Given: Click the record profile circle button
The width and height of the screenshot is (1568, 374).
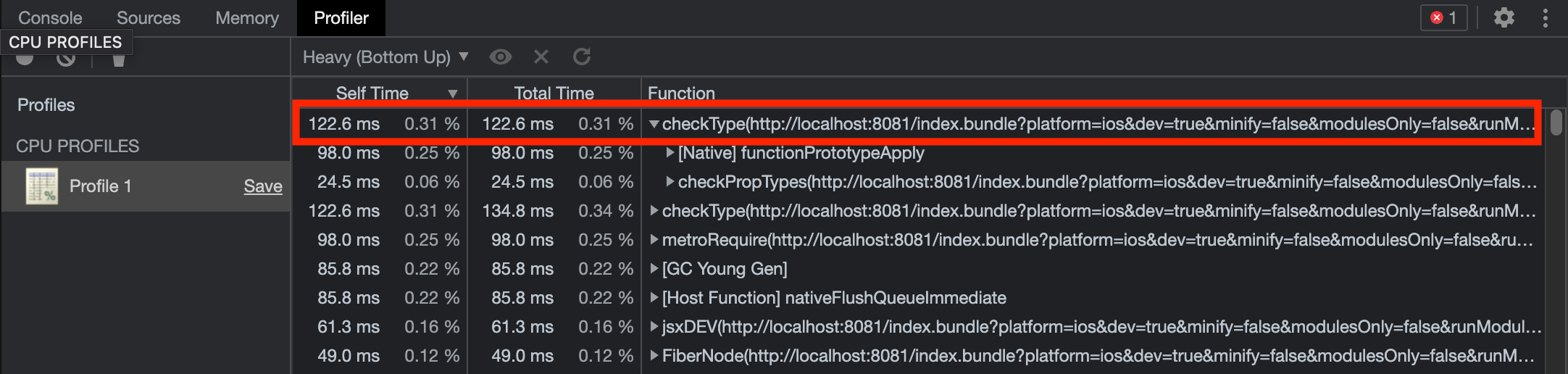Looking at the screenshot, I should [25, 58].
